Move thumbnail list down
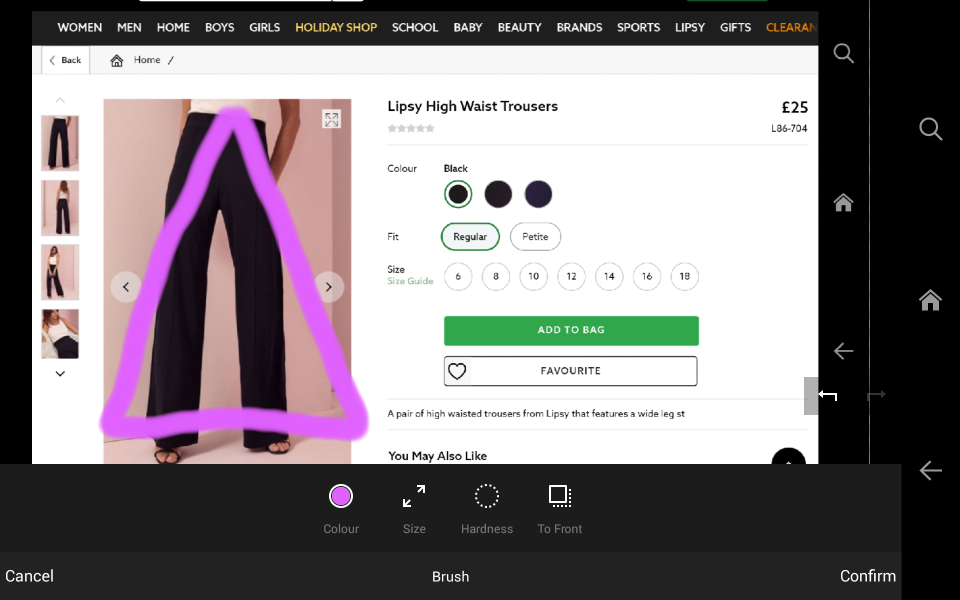The height and width of the screenshot is (600, 960). coord(60,373)
